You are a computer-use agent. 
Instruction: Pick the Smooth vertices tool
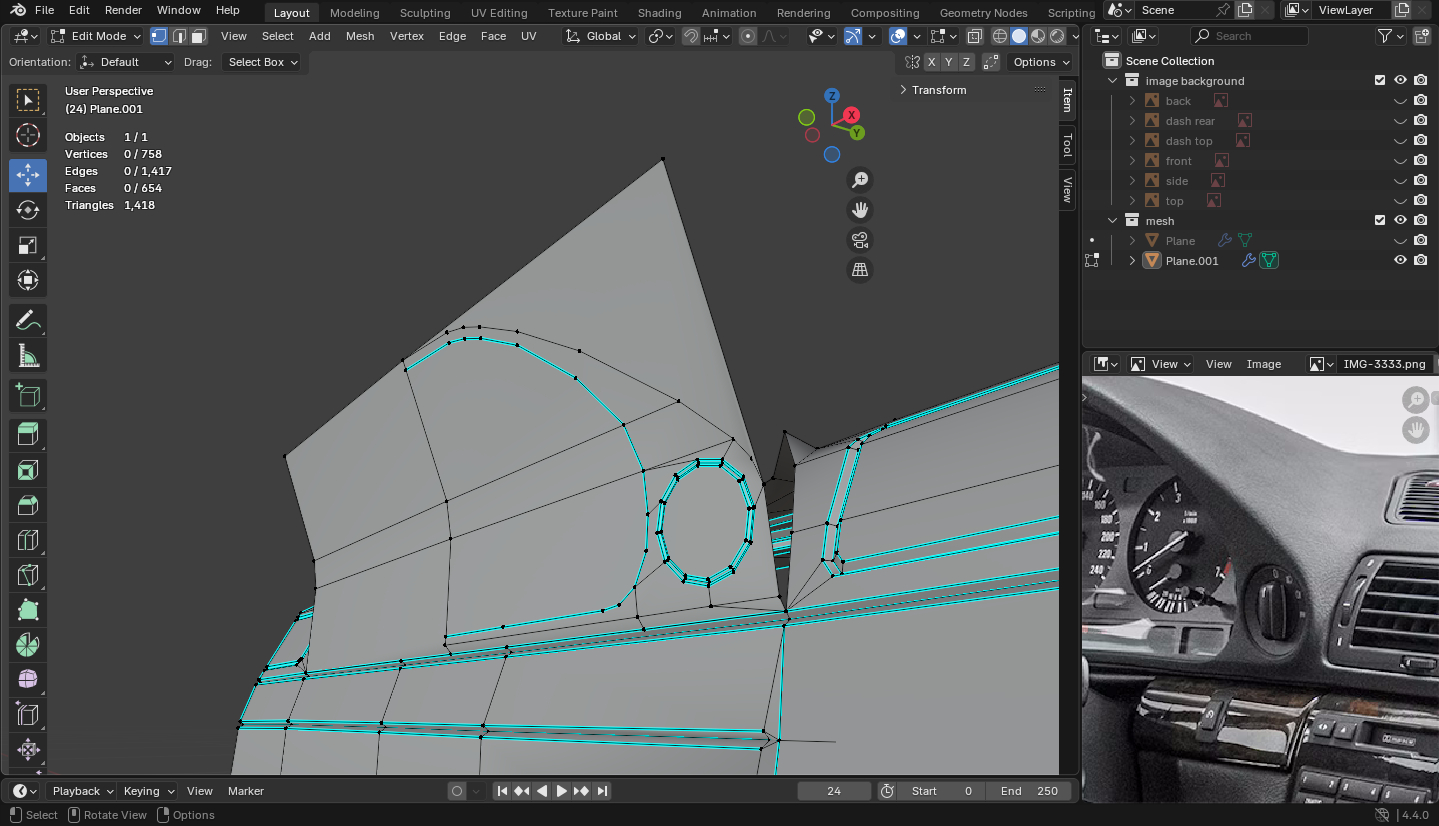tap(28, 680)
